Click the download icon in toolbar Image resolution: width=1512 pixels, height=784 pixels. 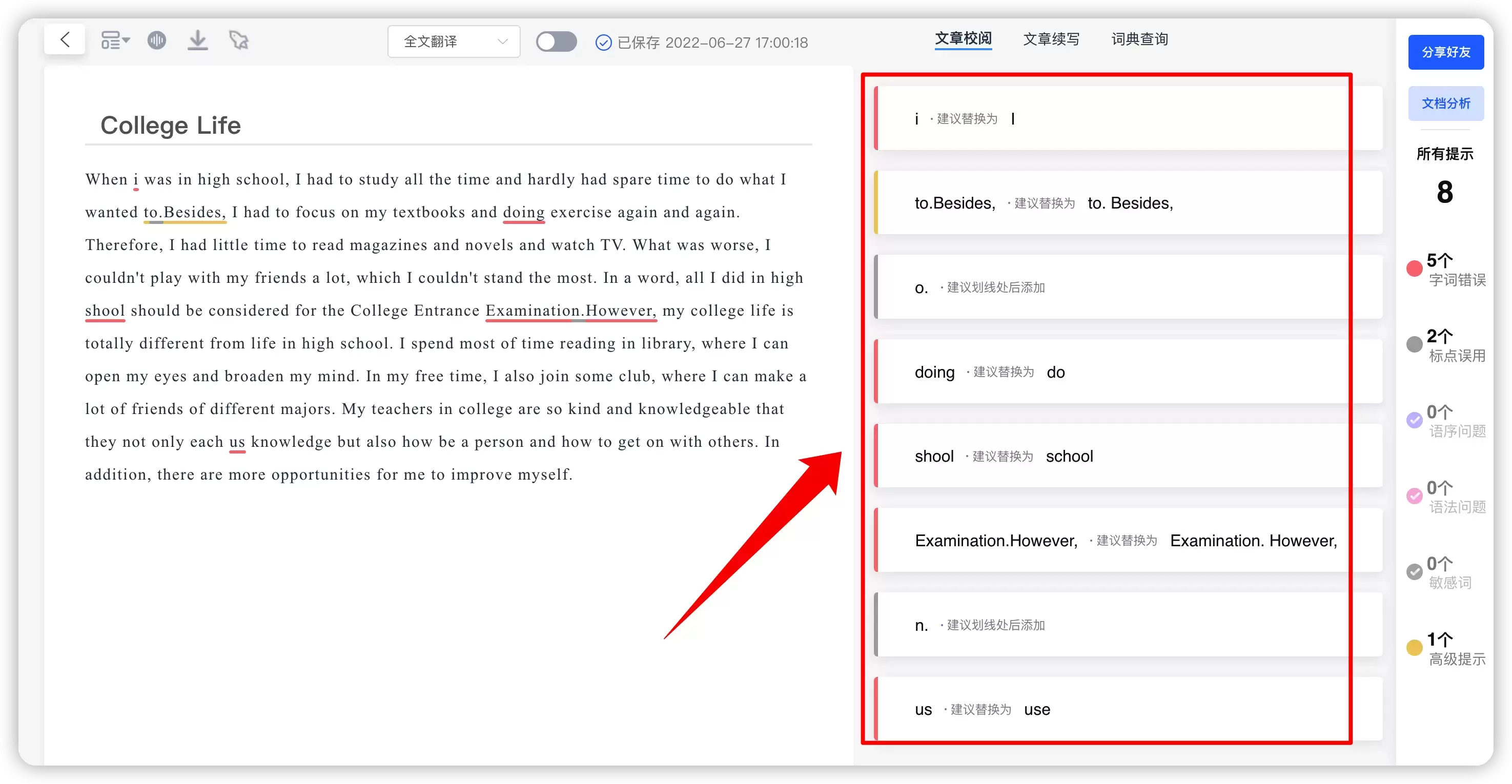198,40
